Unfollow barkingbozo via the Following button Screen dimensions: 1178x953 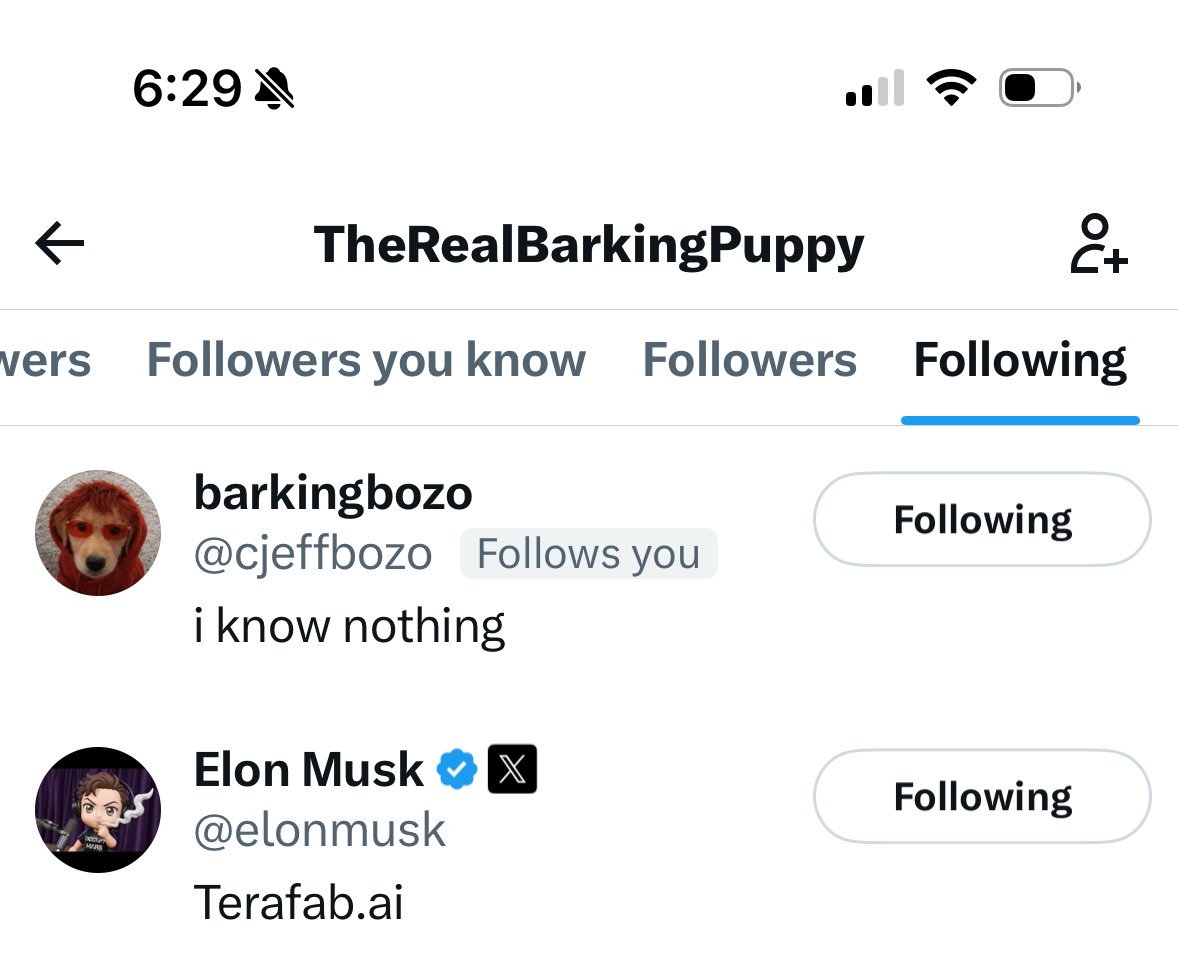pos(982,520)
